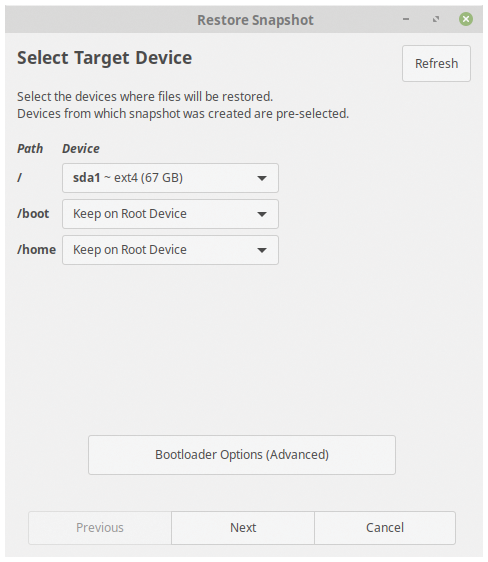488x562 pixels.
Task: Click the /home path label
Action: 37,249
